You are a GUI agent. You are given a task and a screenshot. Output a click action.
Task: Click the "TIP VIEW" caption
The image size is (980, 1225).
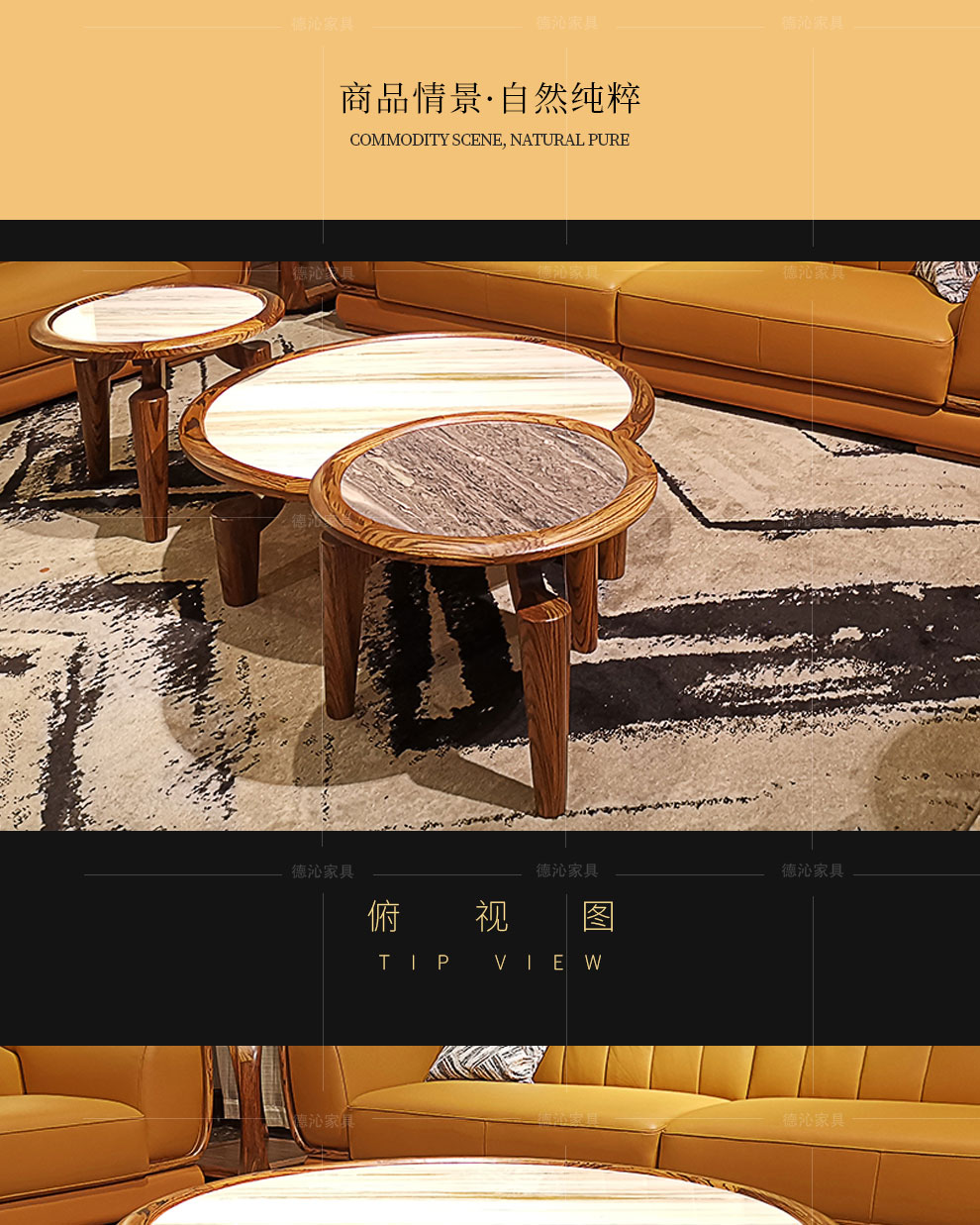click(x=491, y=963)
